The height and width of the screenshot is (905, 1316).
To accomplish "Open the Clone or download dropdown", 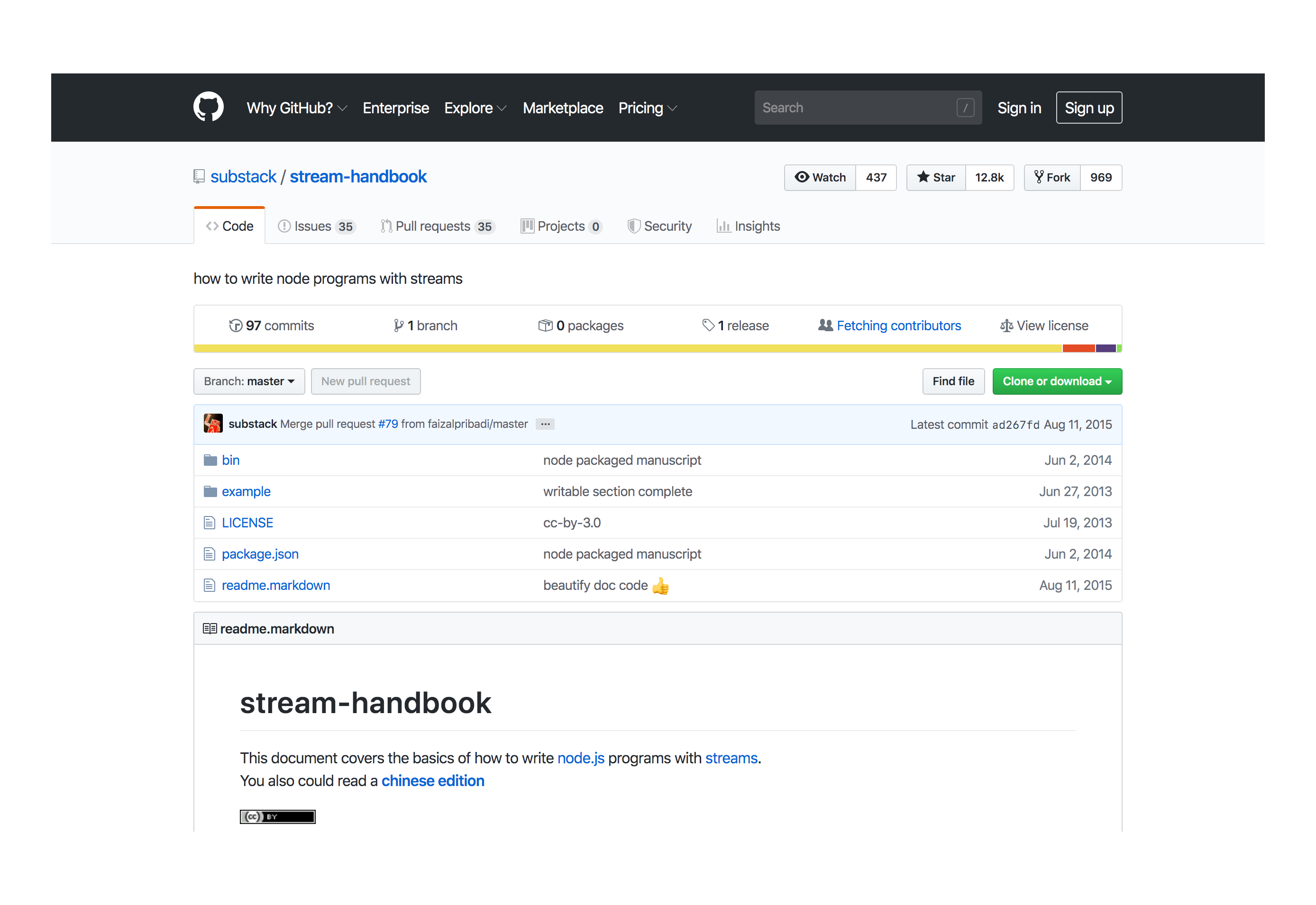I will tap(1057, 381).
